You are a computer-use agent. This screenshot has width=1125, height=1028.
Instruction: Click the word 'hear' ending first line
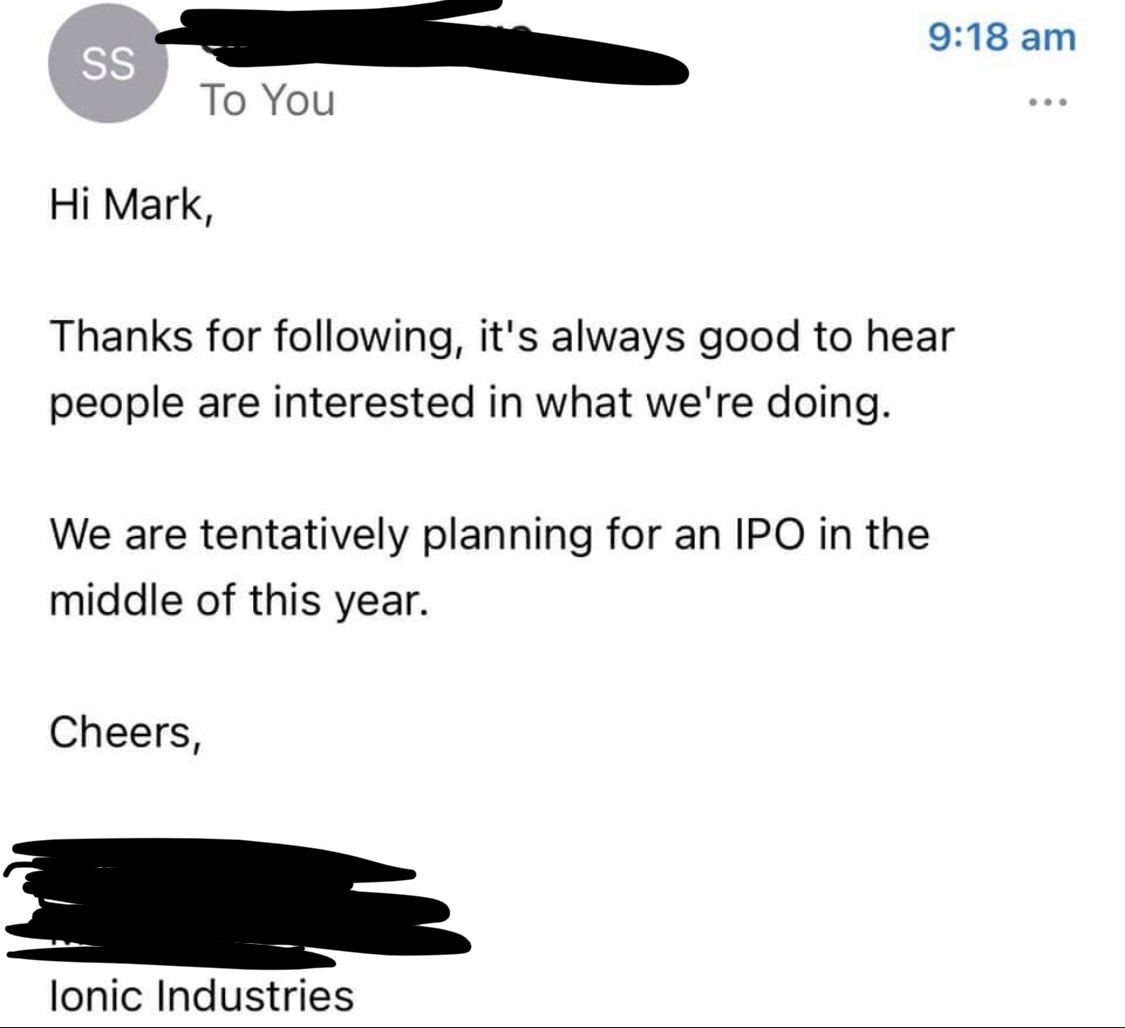click(x=910, y=336)
